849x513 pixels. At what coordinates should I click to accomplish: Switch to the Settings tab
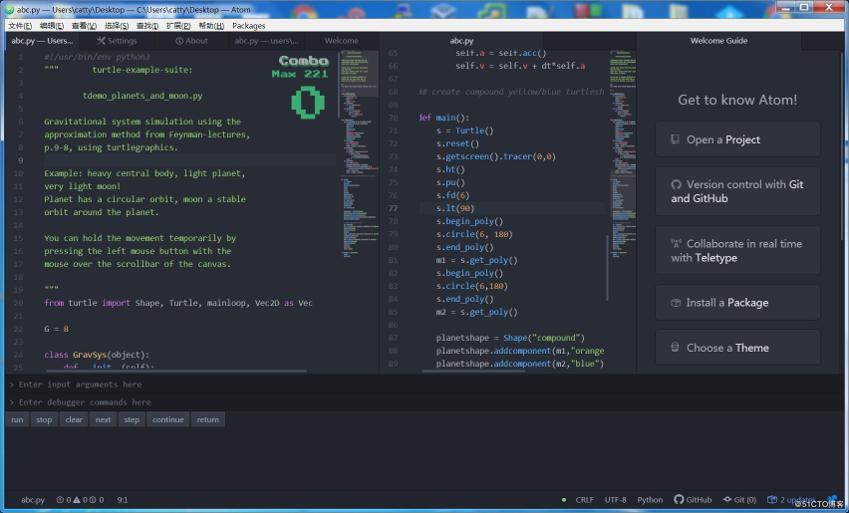(117, 41)
